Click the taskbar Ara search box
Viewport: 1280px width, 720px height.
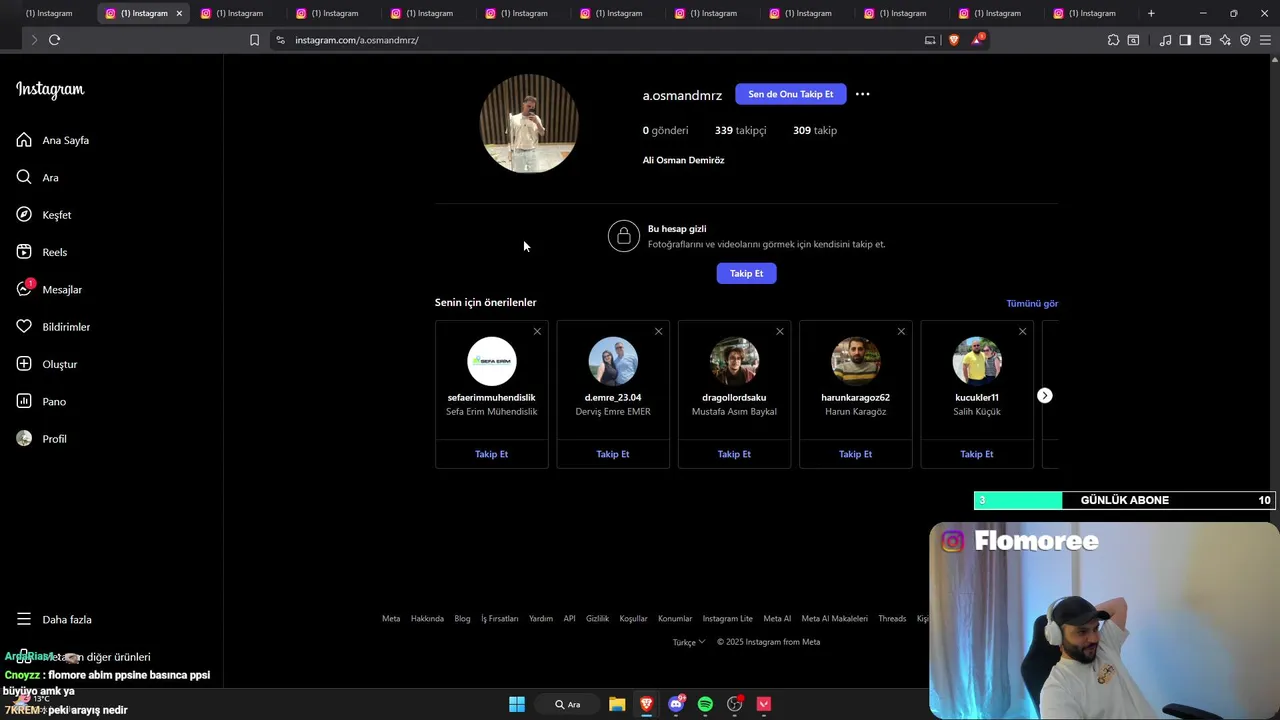(567, 704)
